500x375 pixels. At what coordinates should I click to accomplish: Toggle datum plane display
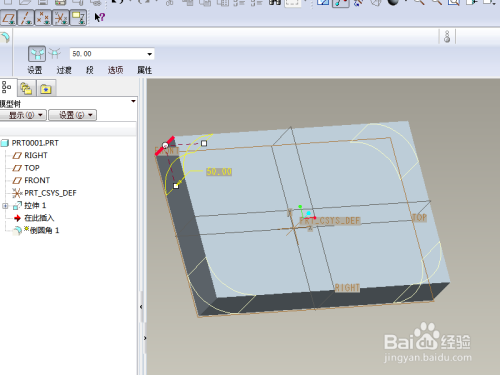[9, 18]
